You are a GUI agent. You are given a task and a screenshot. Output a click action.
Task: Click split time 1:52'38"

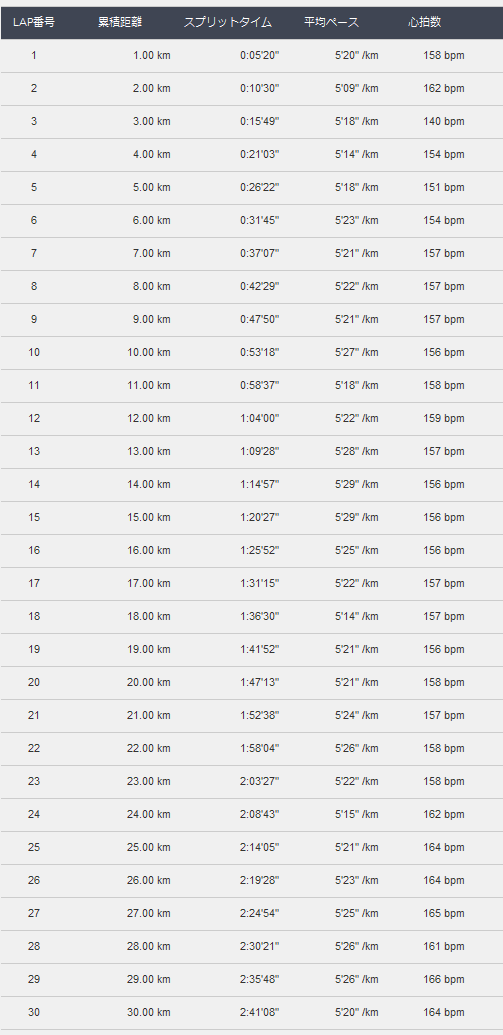tap(260, 716)
